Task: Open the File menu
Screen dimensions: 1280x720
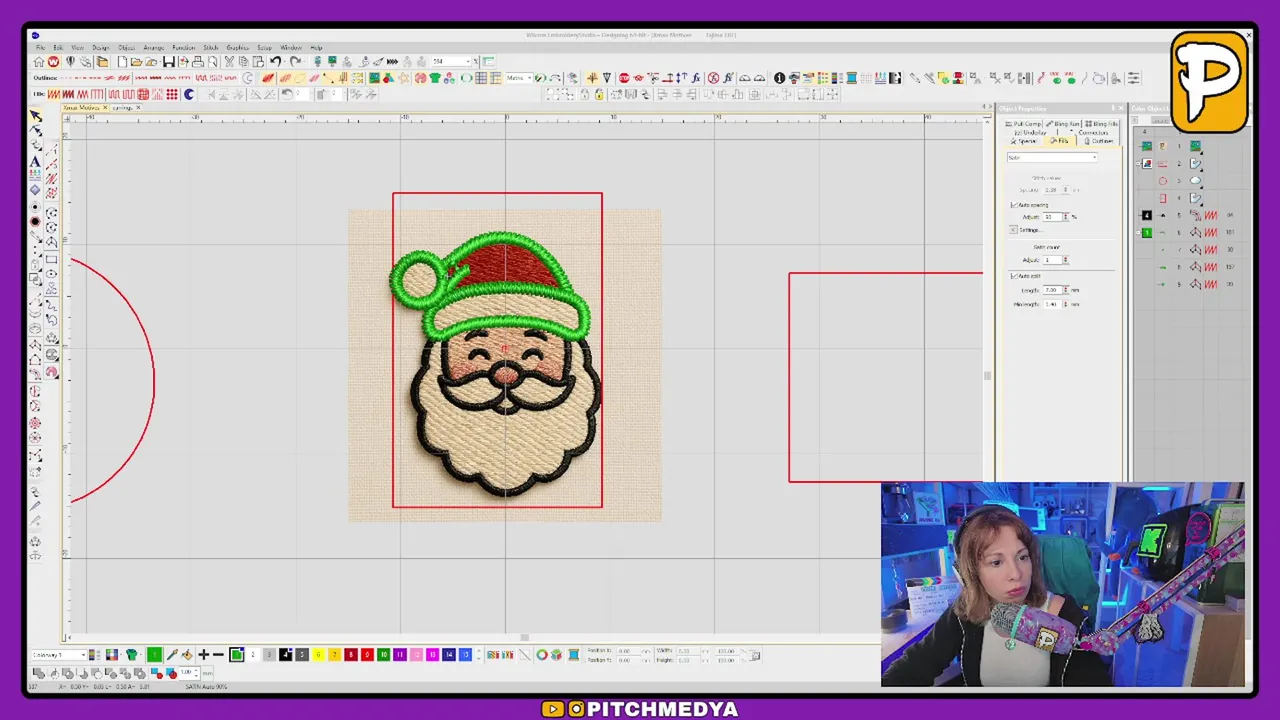Action: pos(40,47)
